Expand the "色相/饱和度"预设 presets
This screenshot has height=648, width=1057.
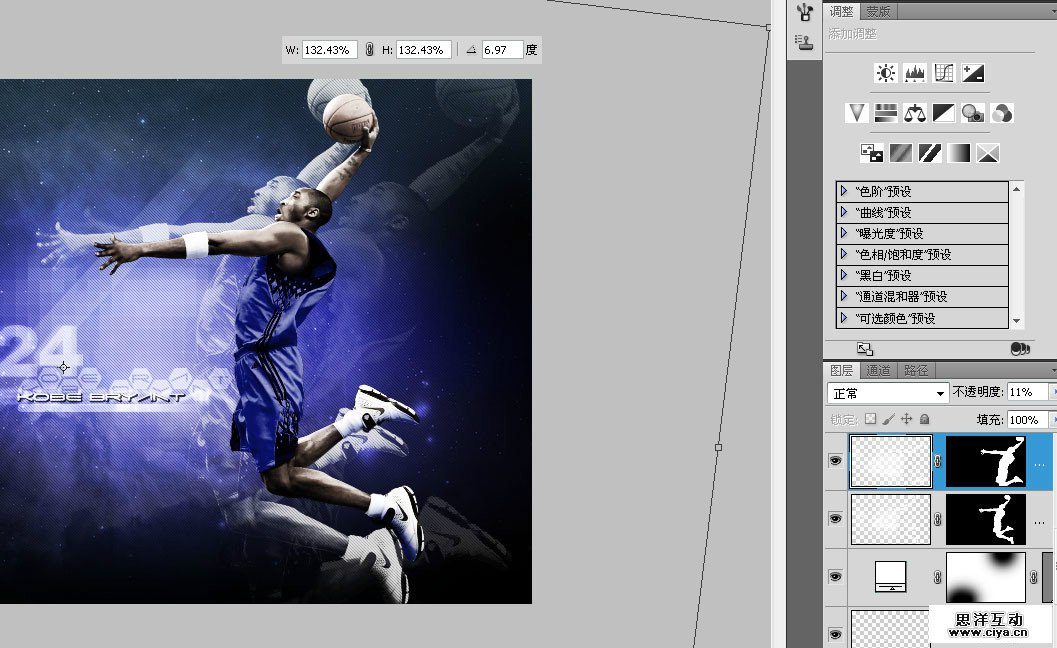844,254
